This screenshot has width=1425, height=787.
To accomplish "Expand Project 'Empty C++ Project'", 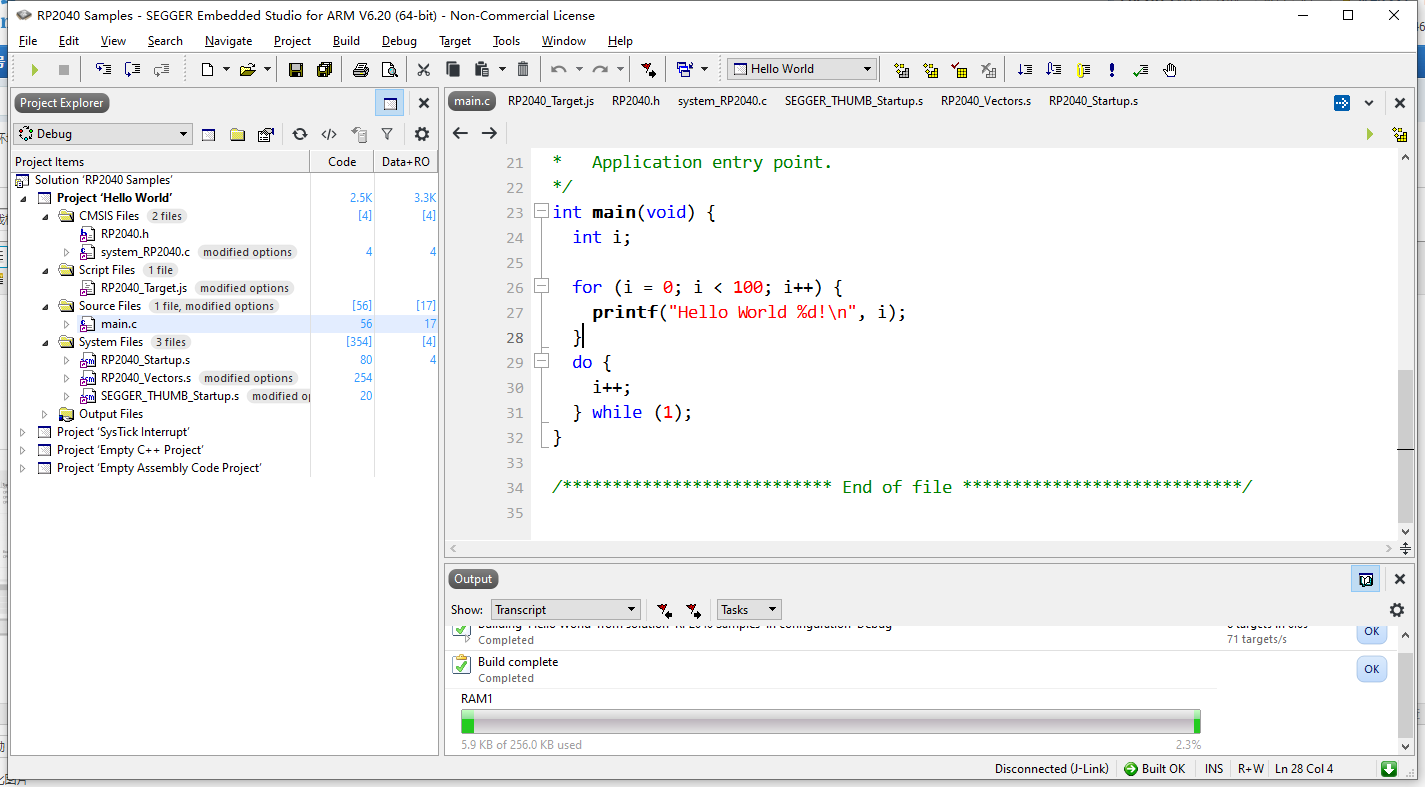I will pos(23,450).
